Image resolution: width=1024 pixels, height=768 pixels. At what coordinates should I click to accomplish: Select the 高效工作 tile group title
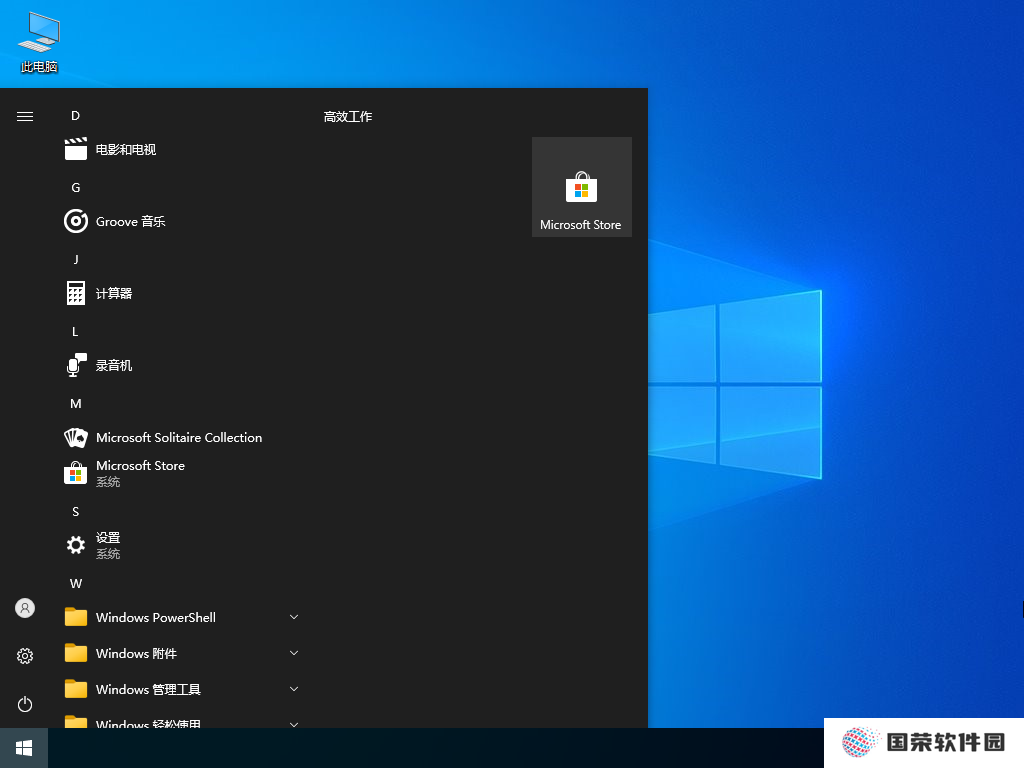(x=347, y=116)
